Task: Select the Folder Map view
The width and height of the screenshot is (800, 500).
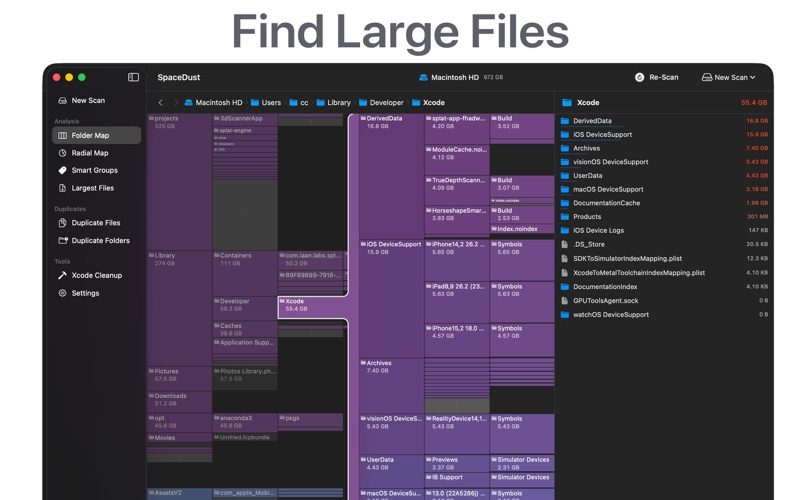Action: [96, 135]
